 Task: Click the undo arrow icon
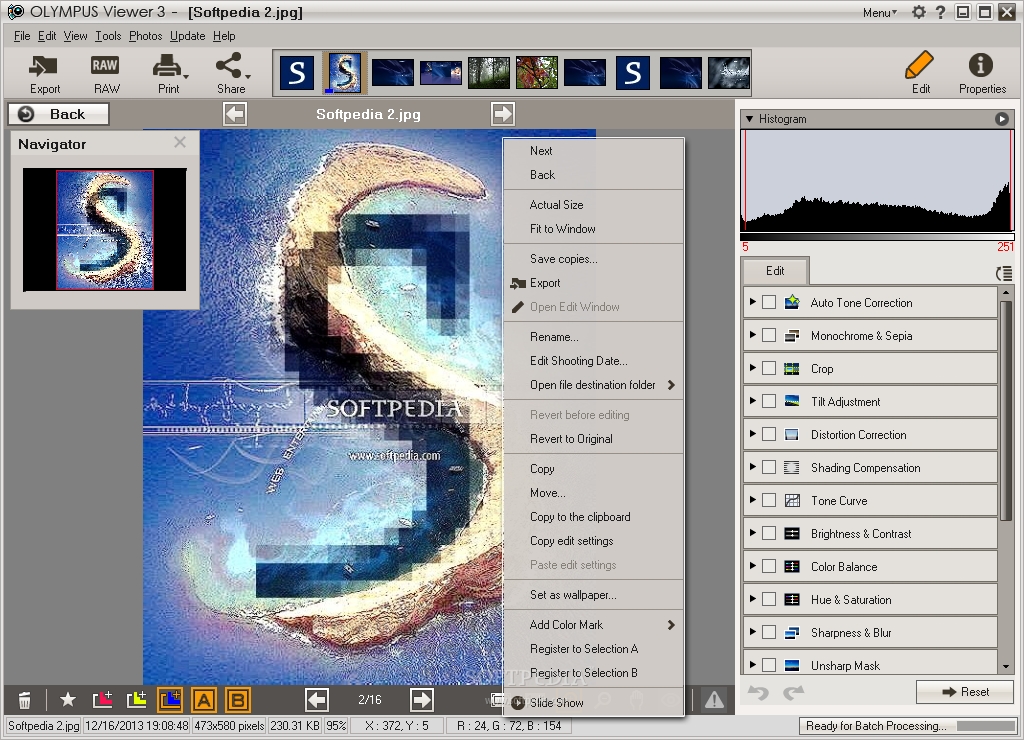coord(758,692)
